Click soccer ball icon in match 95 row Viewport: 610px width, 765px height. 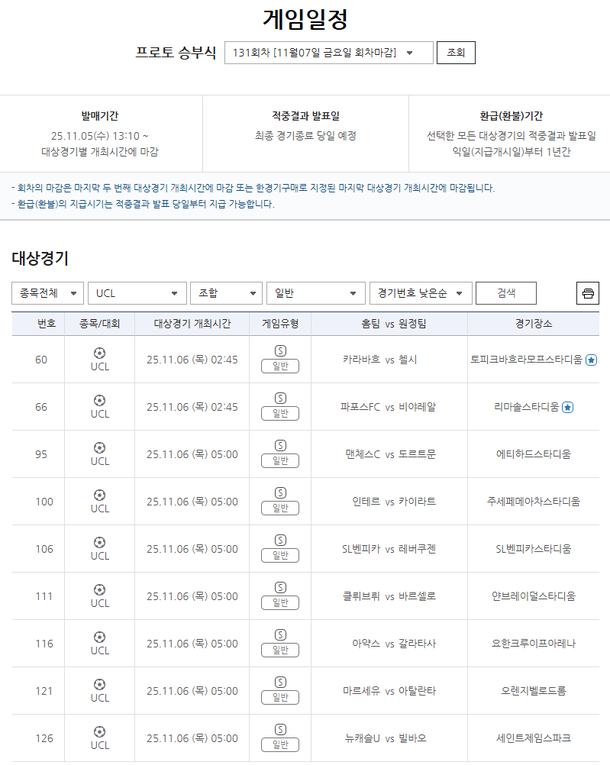[99, 447]
